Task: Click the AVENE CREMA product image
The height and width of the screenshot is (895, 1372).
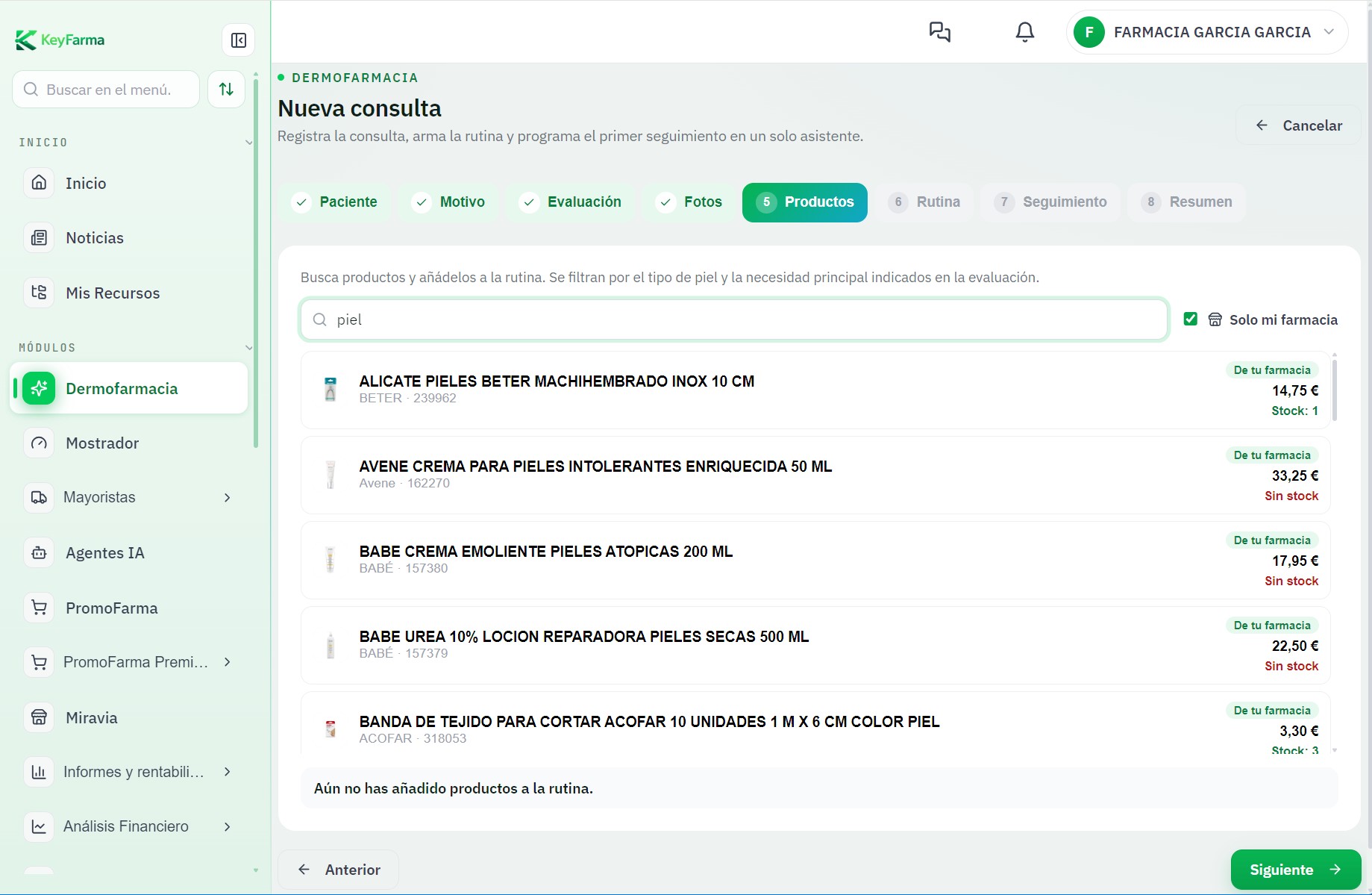Action: pyautogui.click(x=331, y=475)
